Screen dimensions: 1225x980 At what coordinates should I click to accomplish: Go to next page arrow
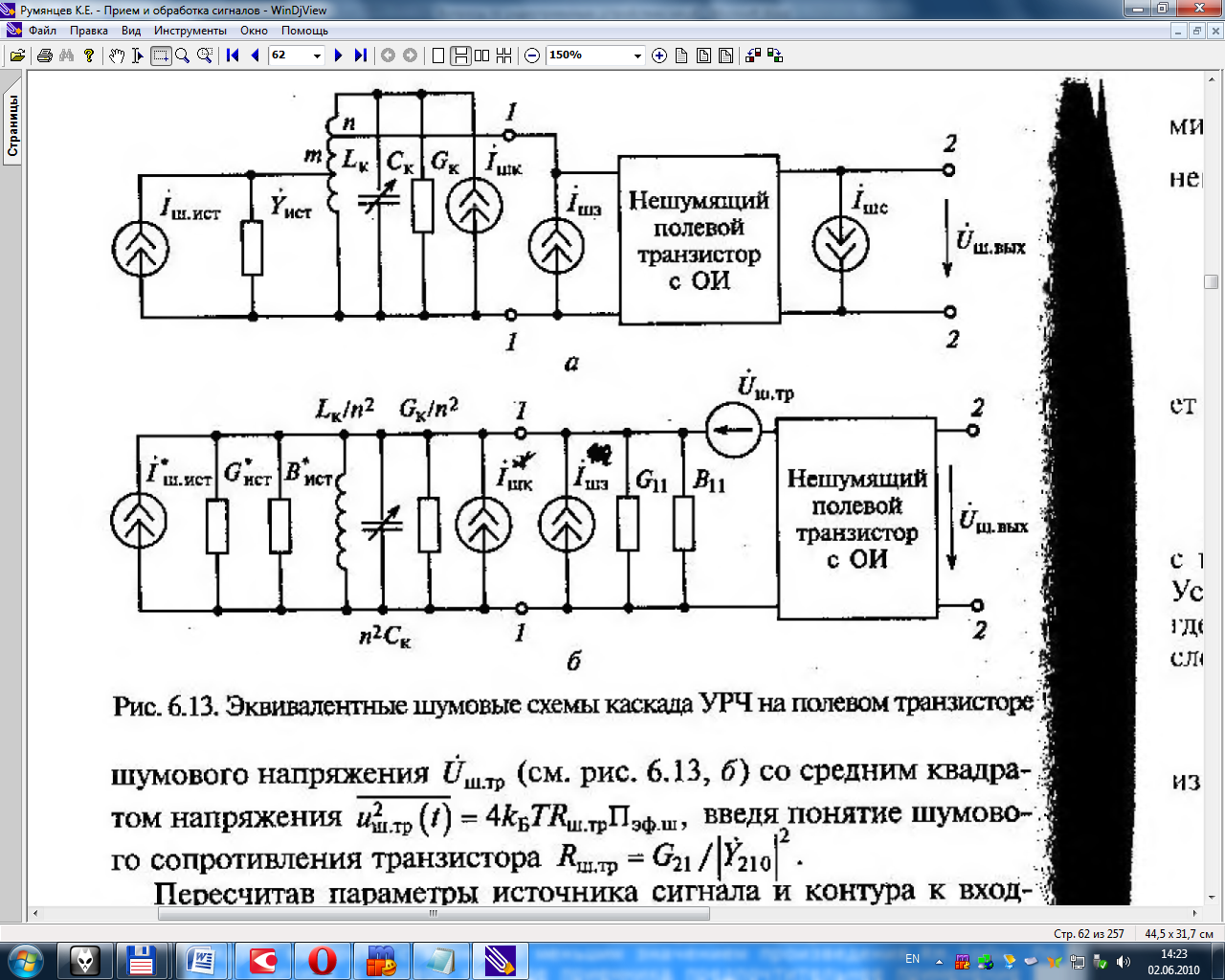click(x=338, y=56)
